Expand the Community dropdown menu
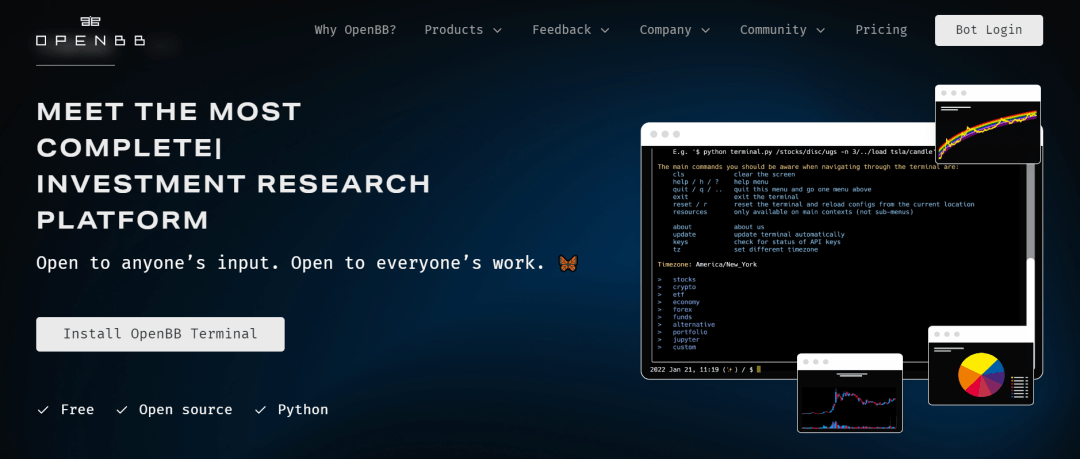1080x459 pixels. point(782,30)
